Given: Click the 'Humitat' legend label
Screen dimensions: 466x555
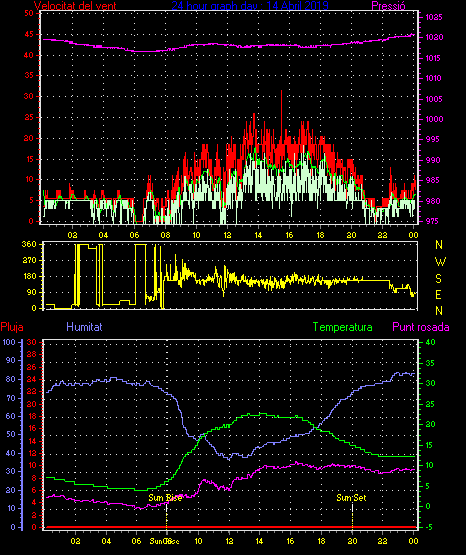Looking at the screenshot, I should pyautogui.click(x=84, y=326).
